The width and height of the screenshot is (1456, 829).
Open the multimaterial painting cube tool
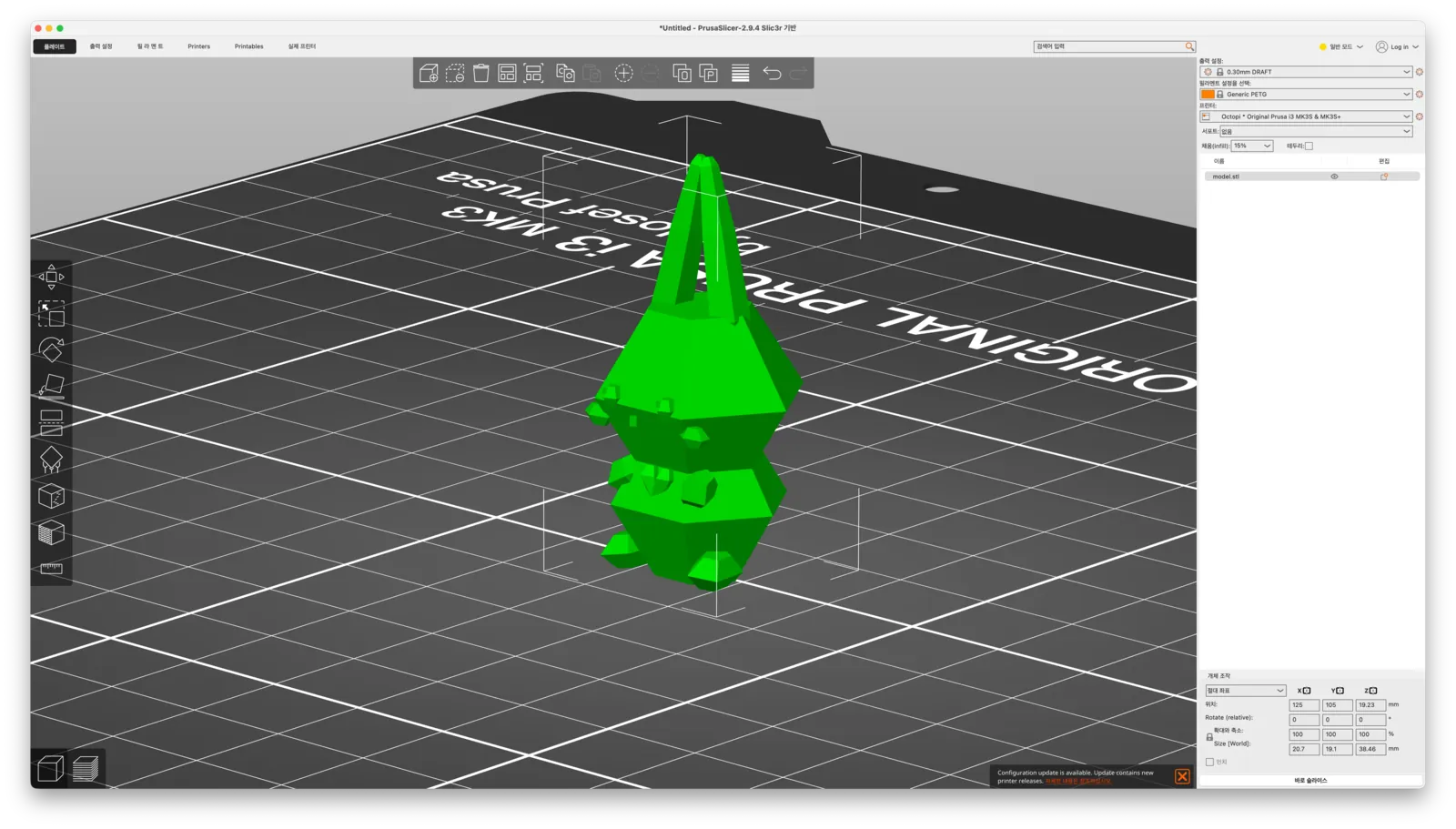[51, 532]
